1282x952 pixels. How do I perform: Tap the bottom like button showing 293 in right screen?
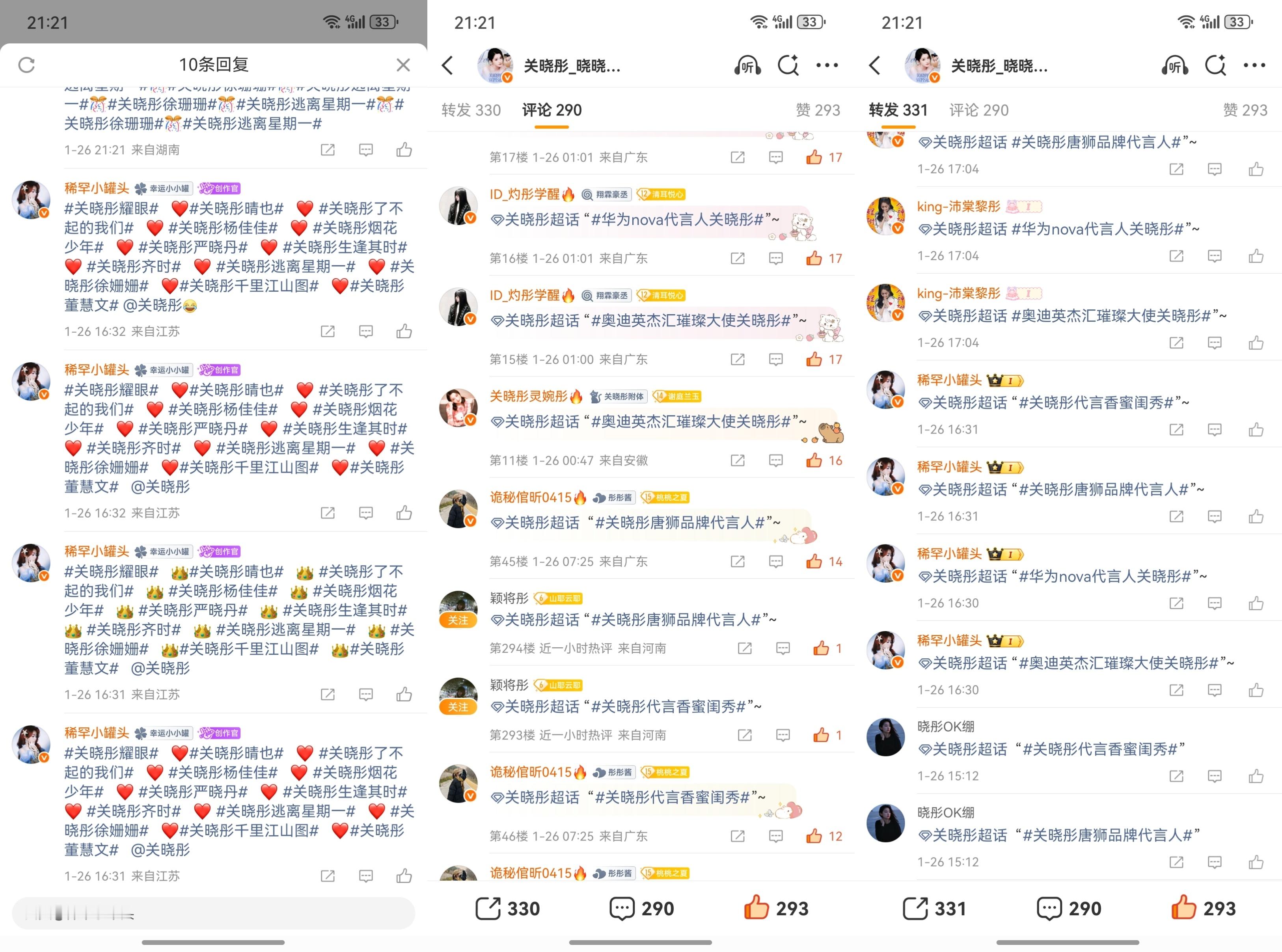click(1203, 908)
